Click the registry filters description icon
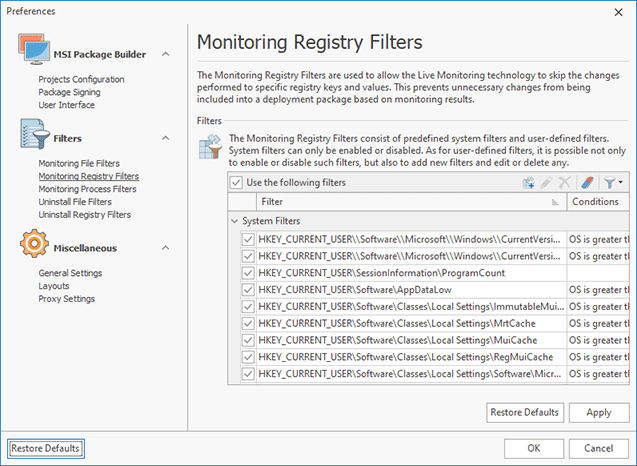This screenshot has width=637, height=466. (210, 147)
